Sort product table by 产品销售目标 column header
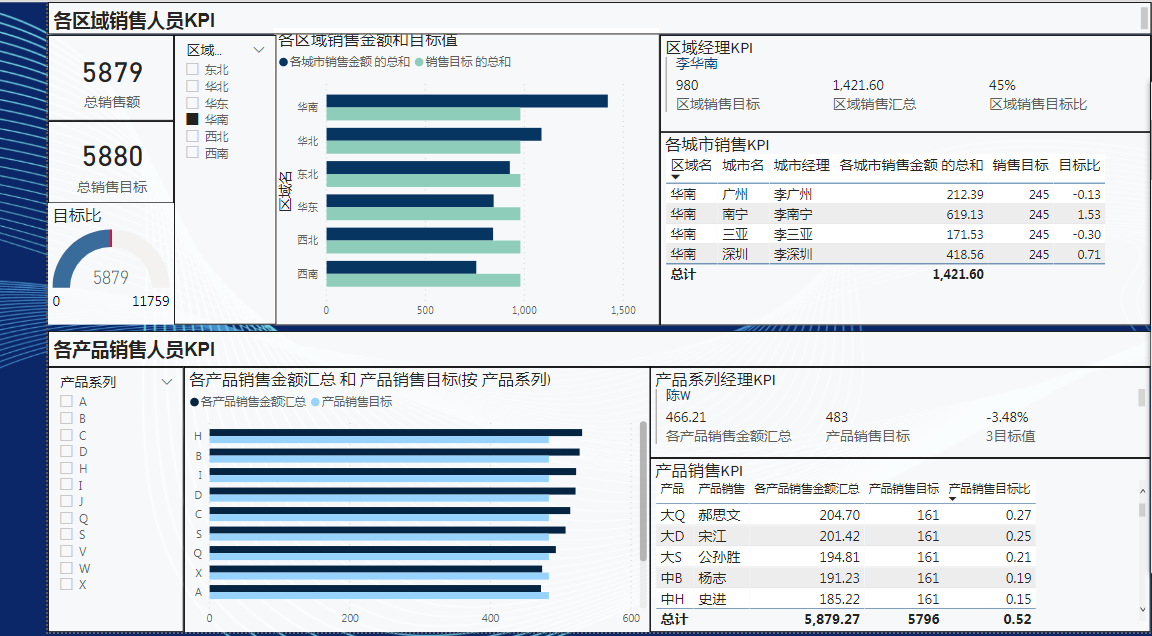 (904, 488)
